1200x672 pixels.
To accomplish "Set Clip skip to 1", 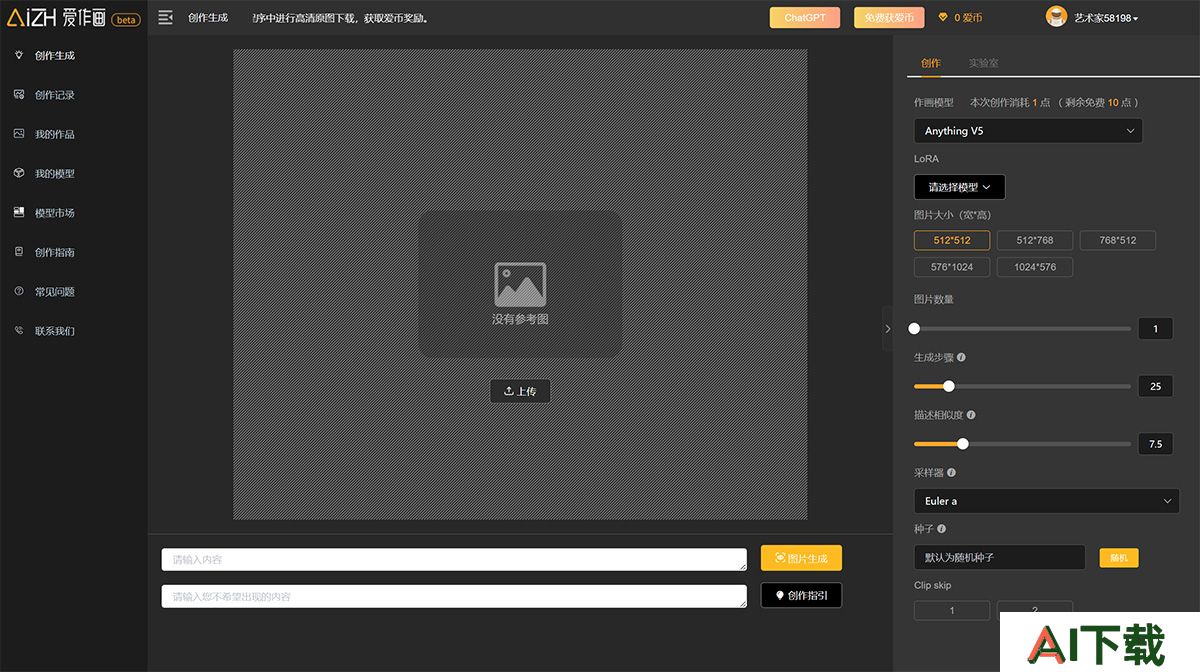I will pyautogui.click(x=952, y=610).
